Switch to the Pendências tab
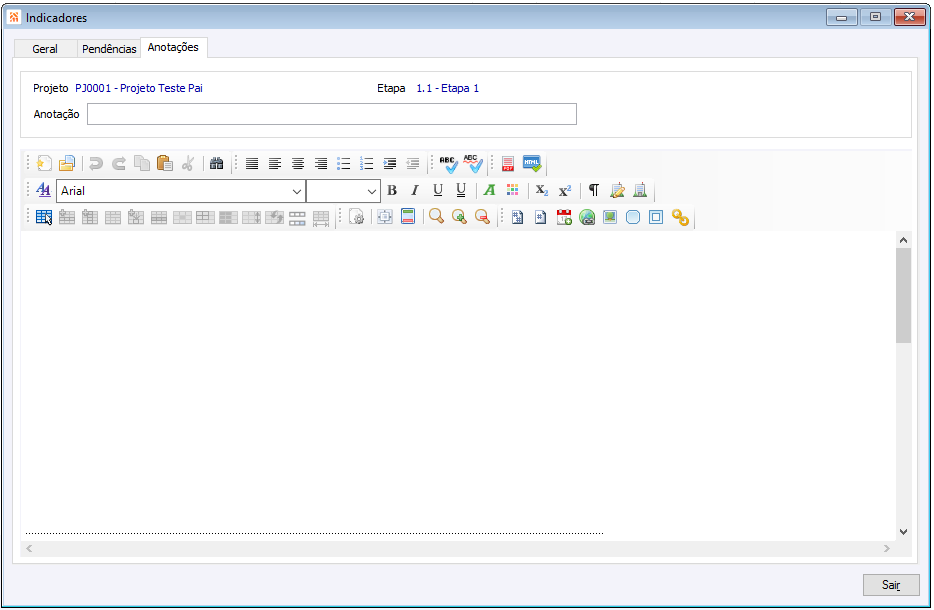The width and height of the screenshot is (934, 610). (109, 49)
